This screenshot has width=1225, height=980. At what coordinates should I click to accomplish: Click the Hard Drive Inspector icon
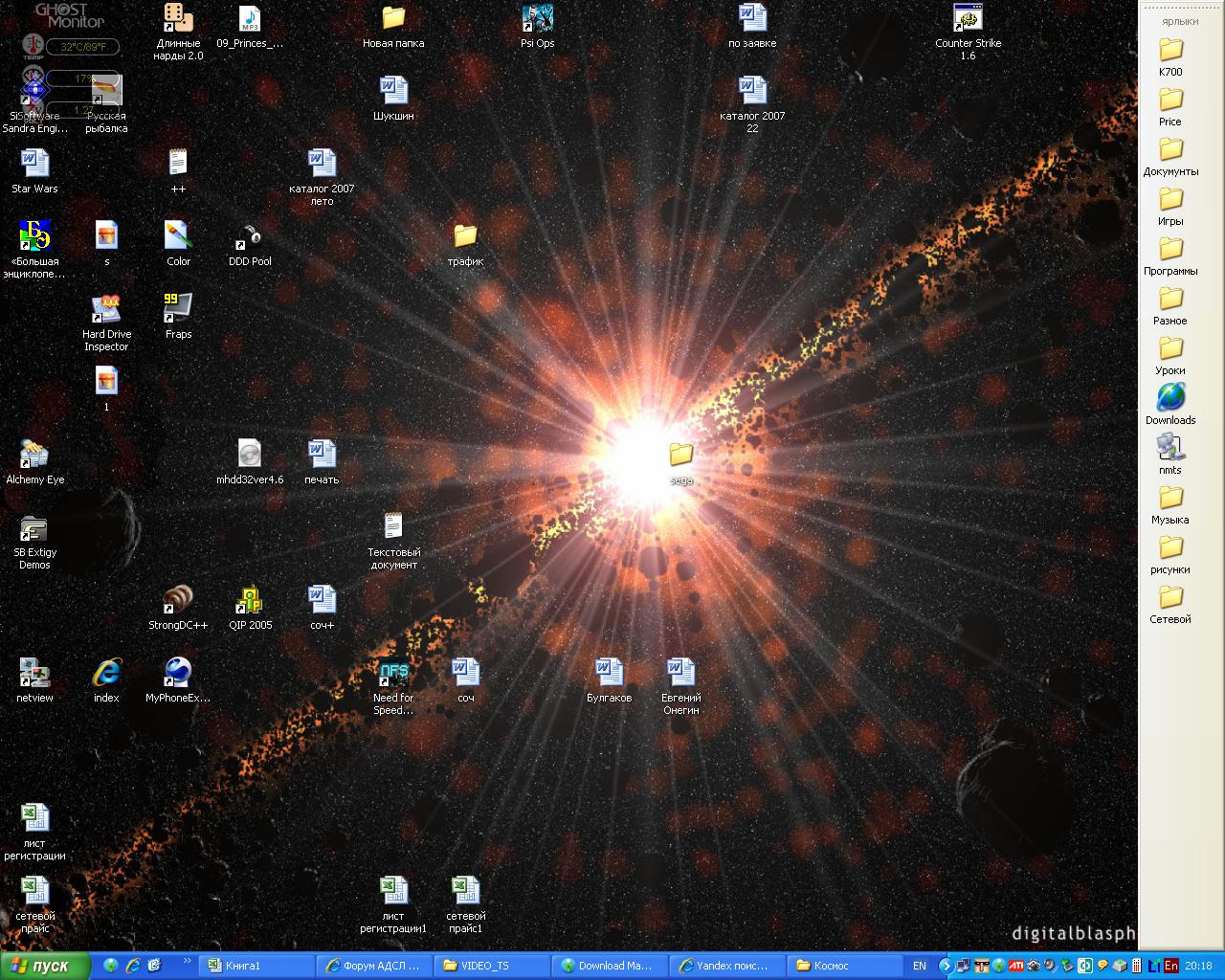pos(106,310)
